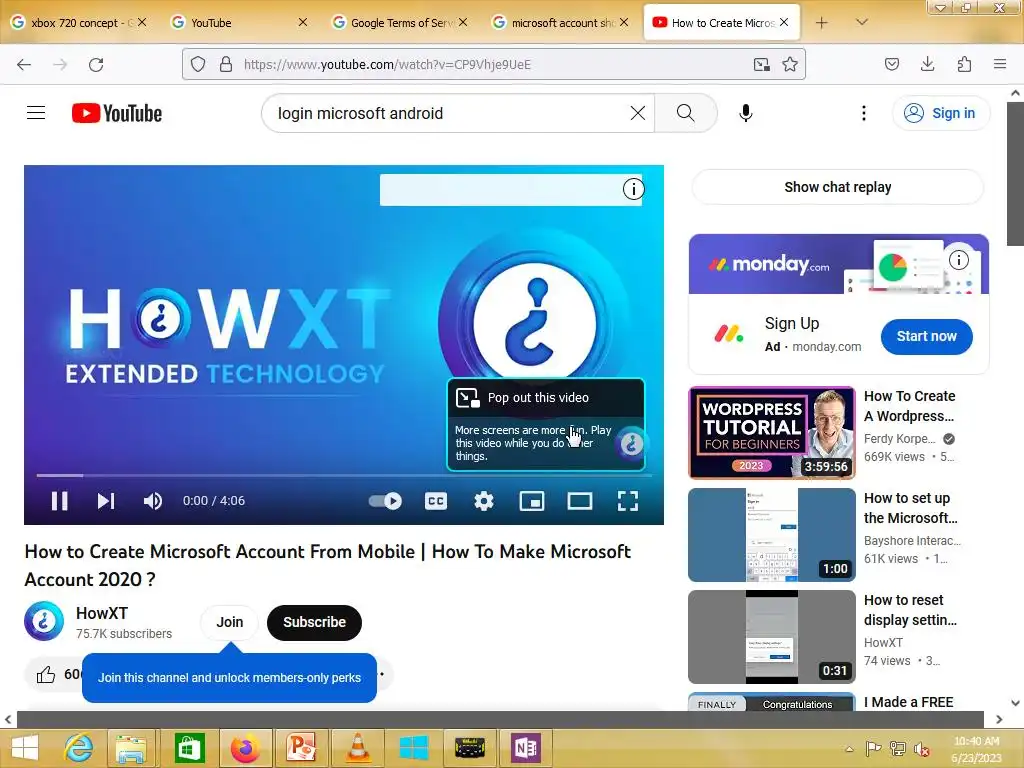Open WordPress Tutorial video thumbnail
1024x768 pixels.
[x=771, y=433]
